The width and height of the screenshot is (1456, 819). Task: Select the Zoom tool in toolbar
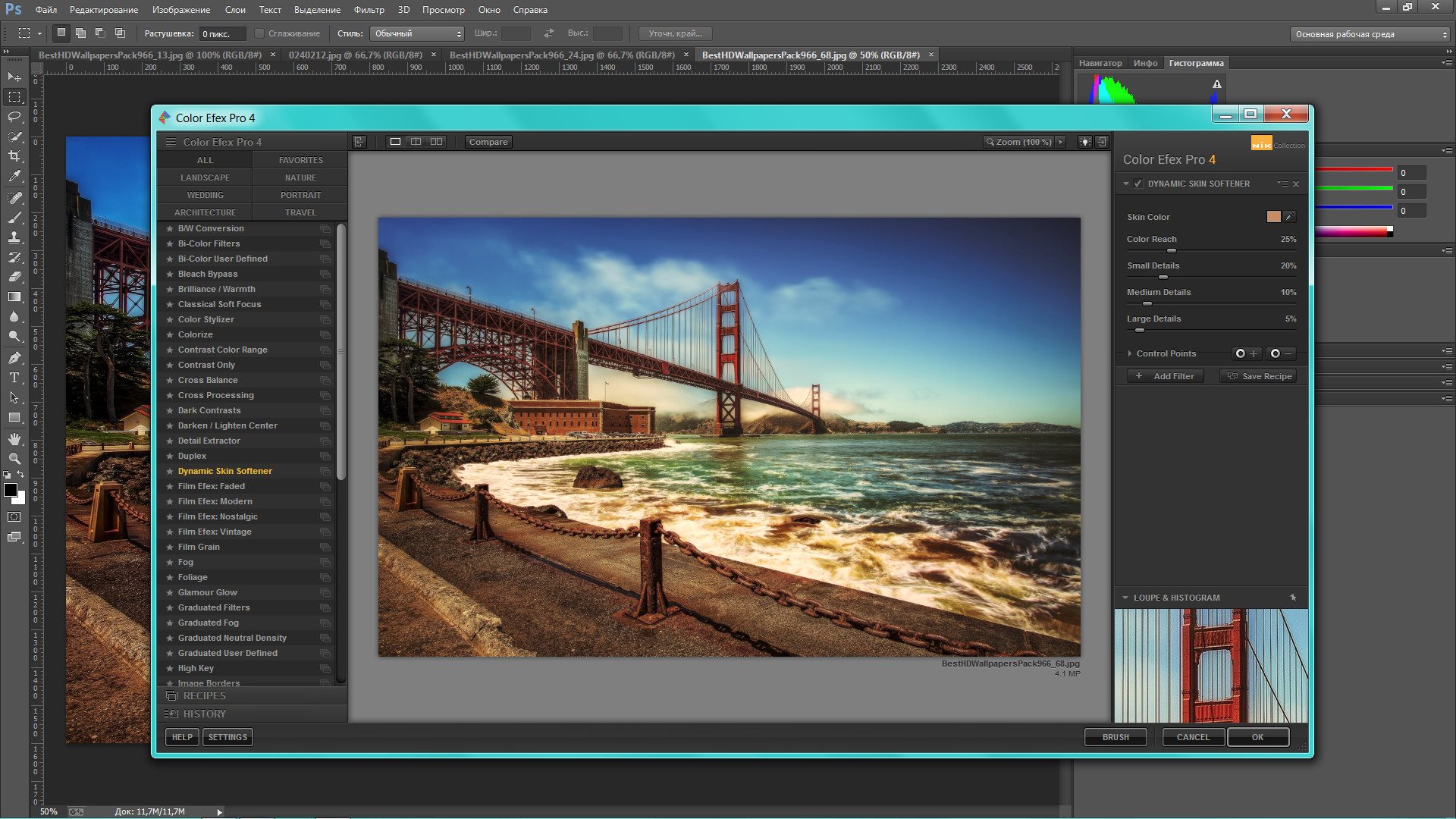(x=13, y=459)
